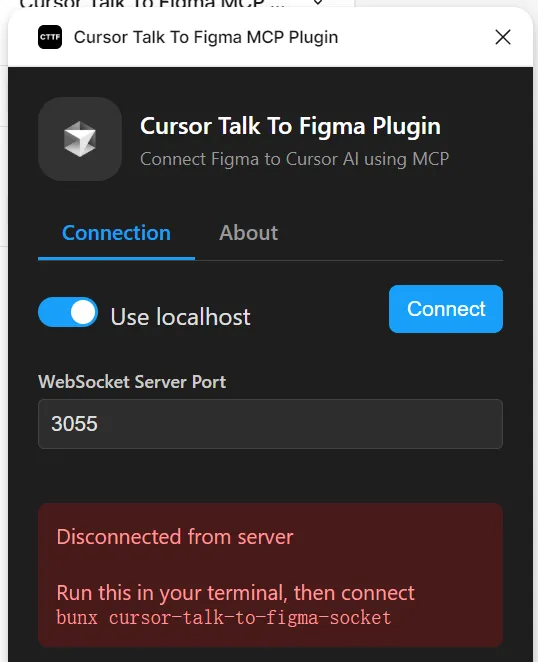538x662 pixels.
Task: Click the 3055 port value
Action: pyautogui.click(x=74, y=424)
